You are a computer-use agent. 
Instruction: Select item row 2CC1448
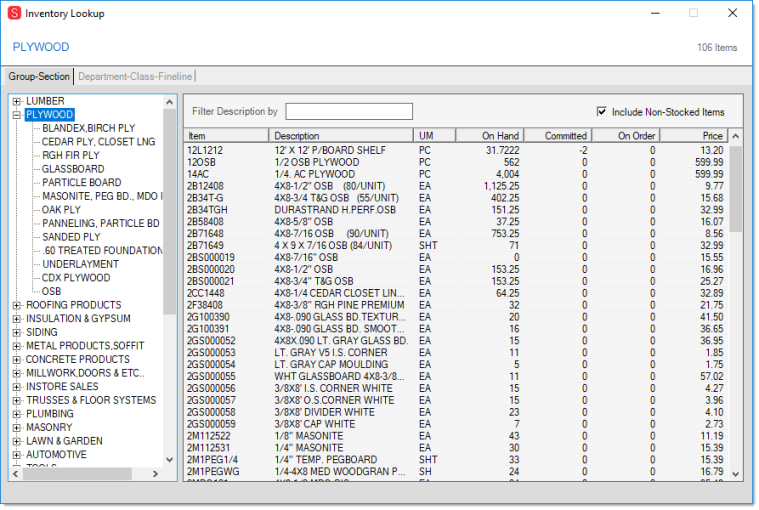pyautogui.click(x=456, y=293)
